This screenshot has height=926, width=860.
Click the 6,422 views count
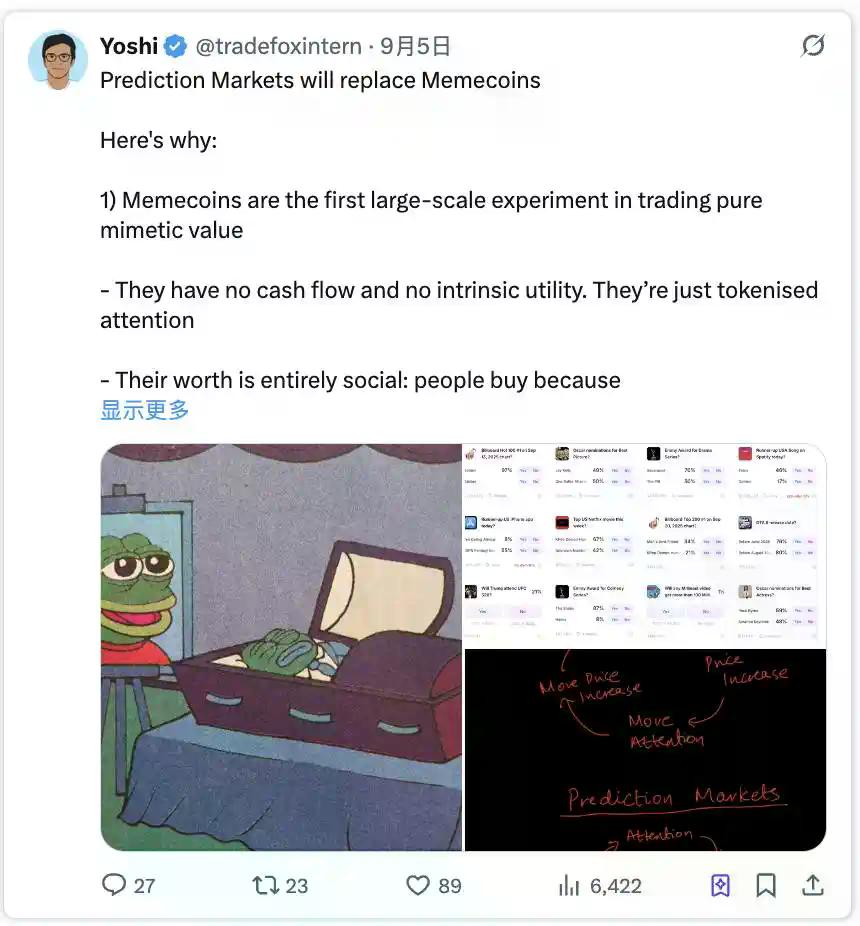(615, 886)
